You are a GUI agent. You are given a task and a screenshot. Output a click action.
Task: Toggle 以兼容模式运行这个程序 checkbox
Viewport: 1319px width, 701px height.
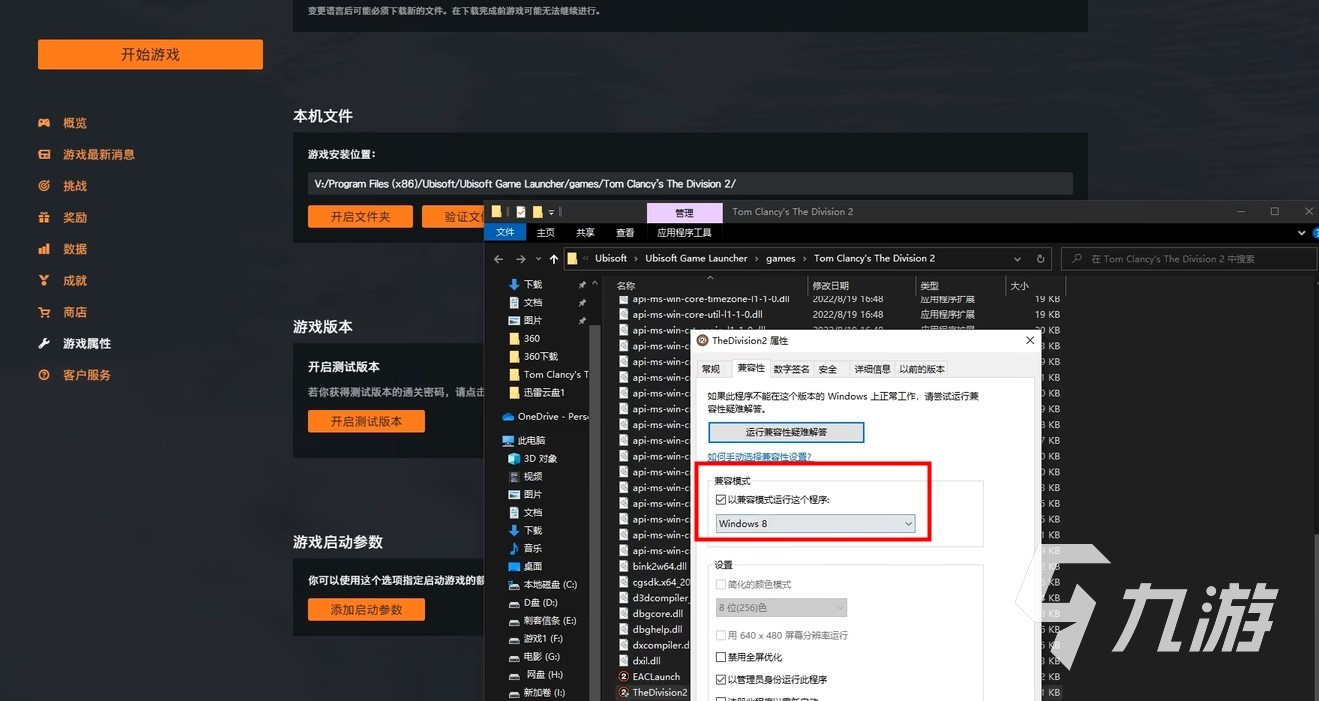pyautogui.click(x=721, y=500)
